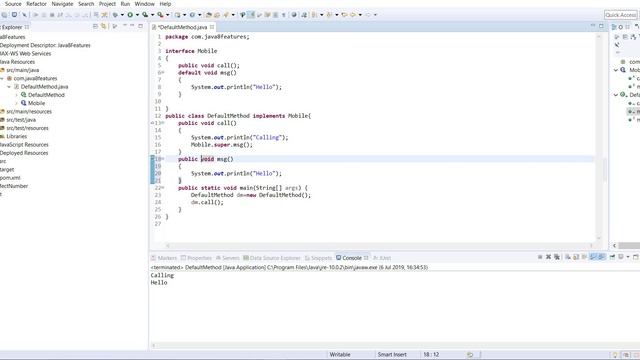Open the Search menu
640x360 pixels.
coord(86,4)
